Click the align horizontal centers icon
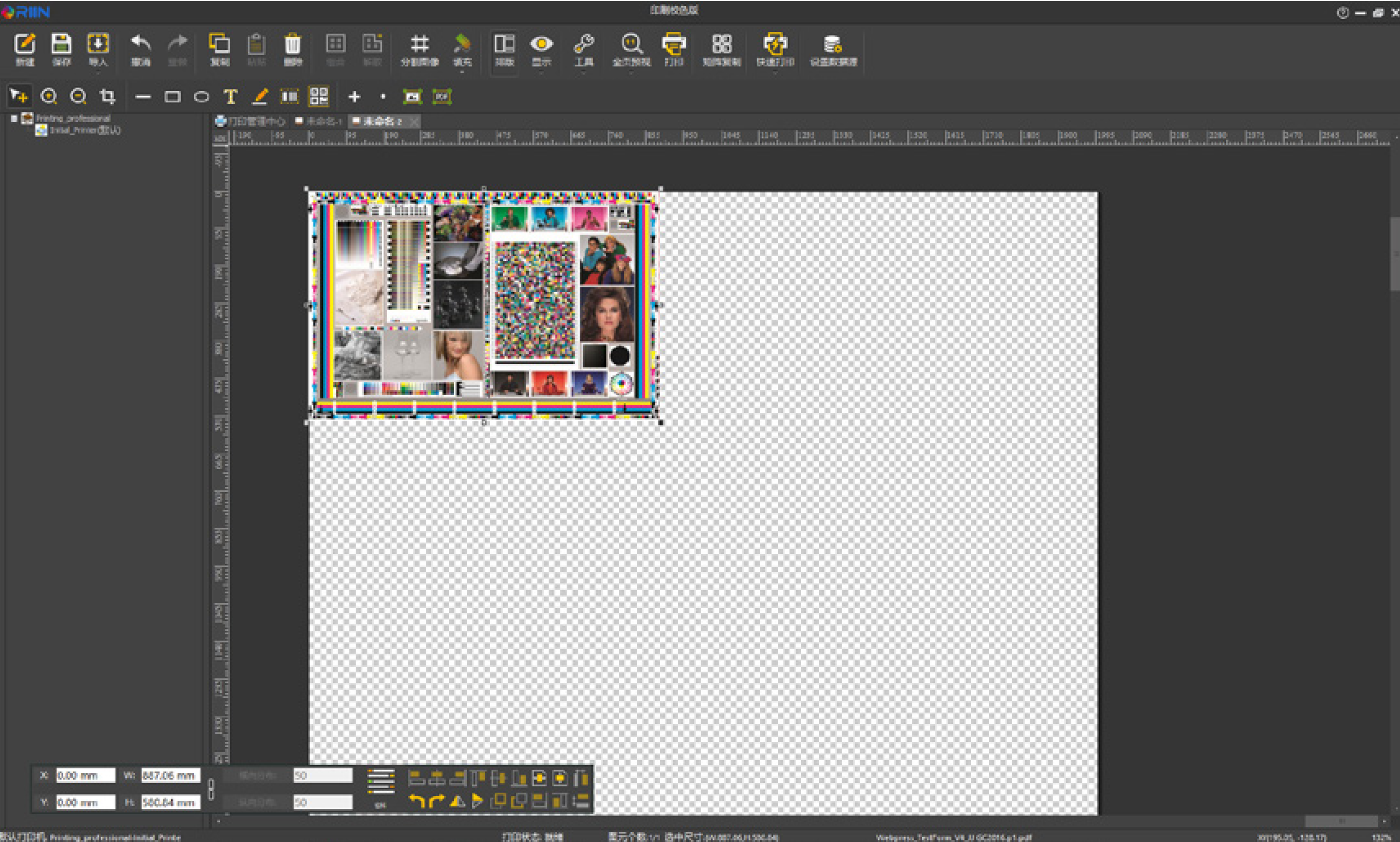Screen dimensions: 1400x842 click(437, 778)
